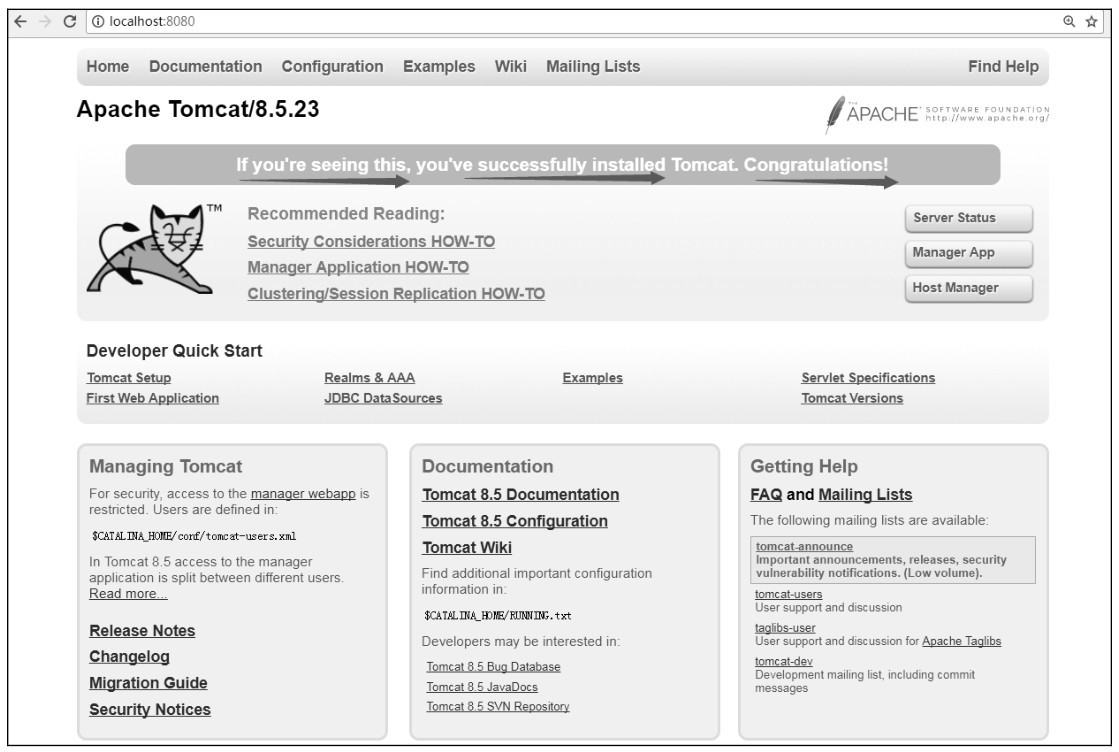Viewport: 1119px width, 752px height.
Task: Open the JDBC DataSources link
Action: pos(383,398)
